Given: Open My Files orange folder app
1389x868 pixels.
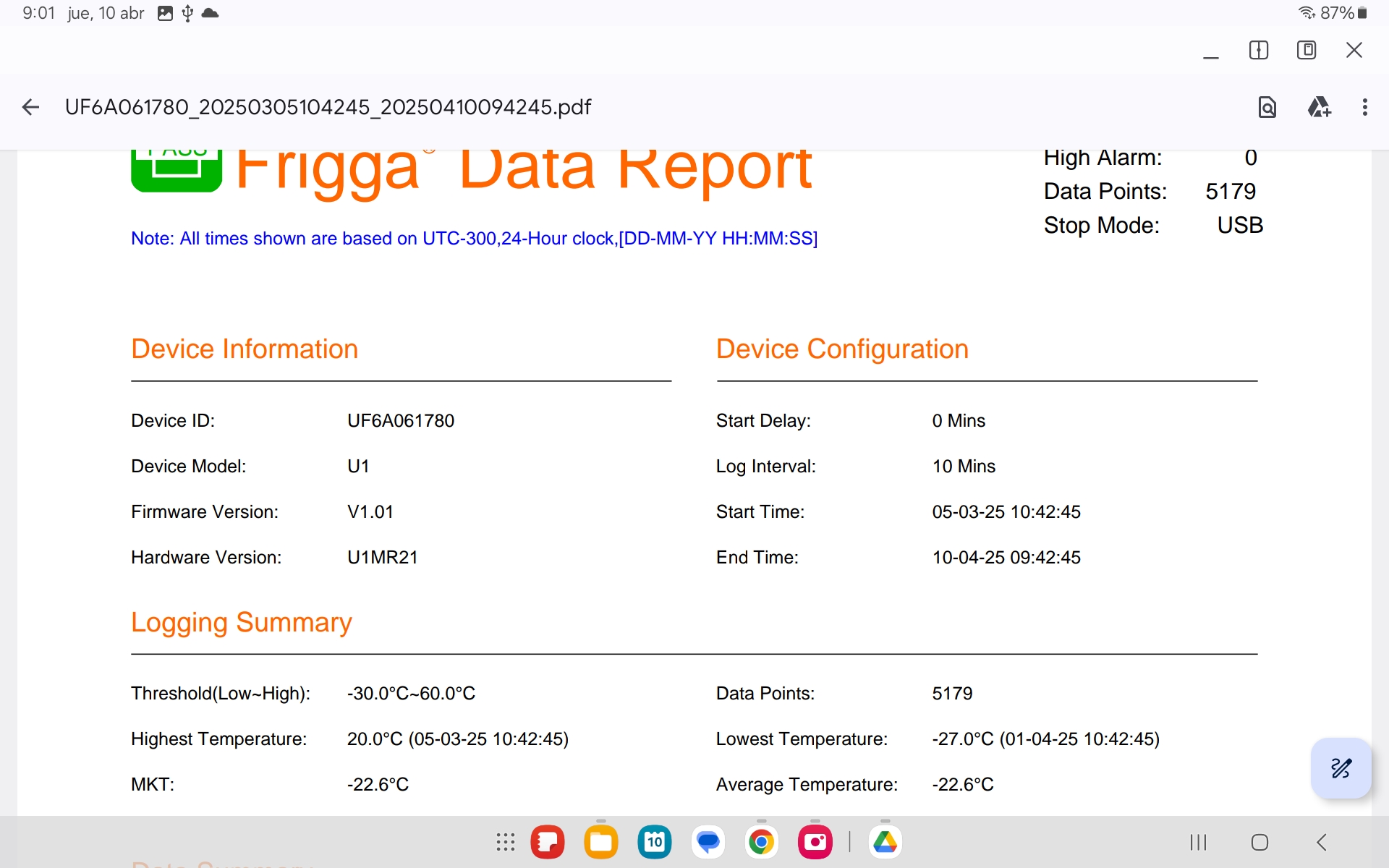Looking at the screenshot, I should pos(601,842).
